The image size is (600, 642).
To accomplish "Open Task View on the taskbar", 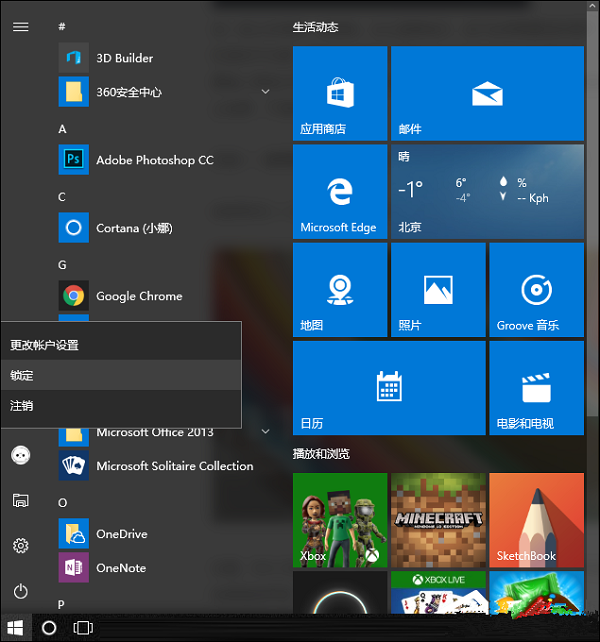I will [x=83, y=628].
